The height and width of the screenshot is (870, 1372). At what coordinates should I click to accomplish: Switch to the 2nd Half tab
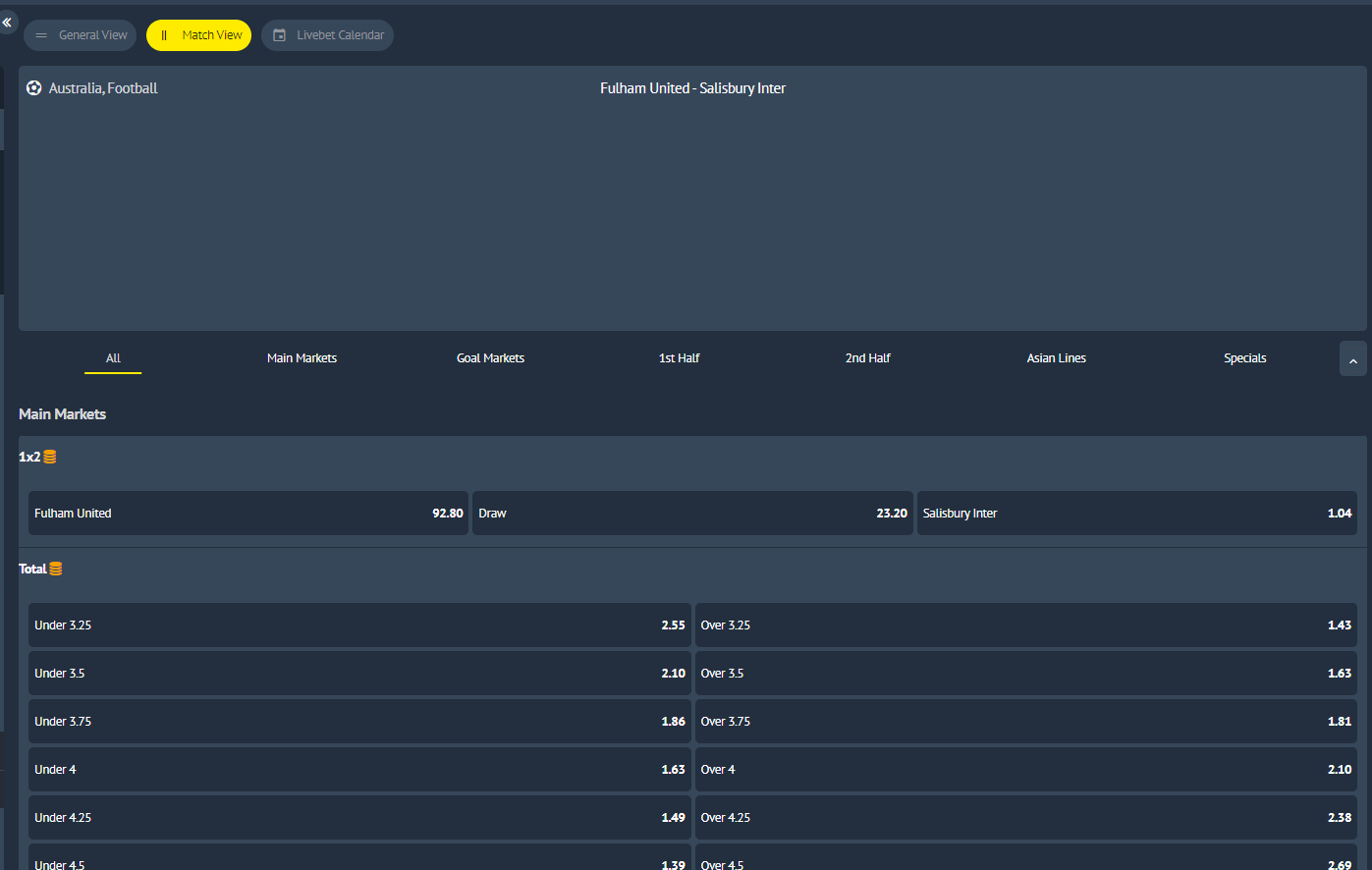(867, 358)
